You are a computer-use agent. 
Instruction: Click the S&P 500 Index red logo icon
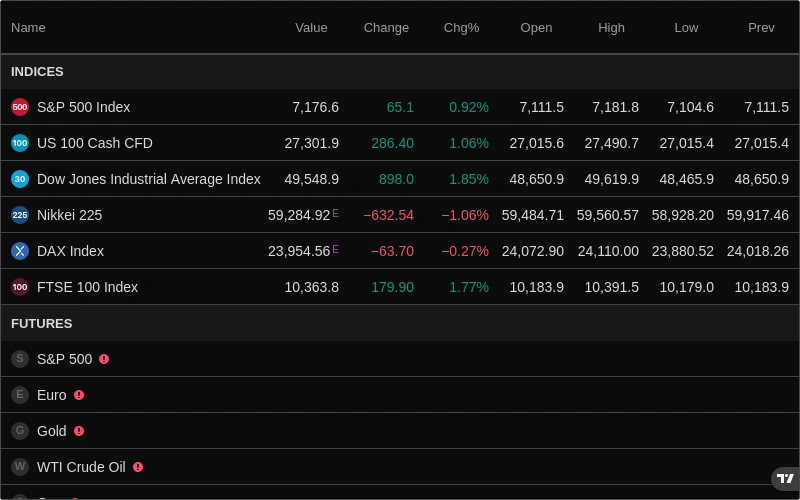click(x=20, y=107)
